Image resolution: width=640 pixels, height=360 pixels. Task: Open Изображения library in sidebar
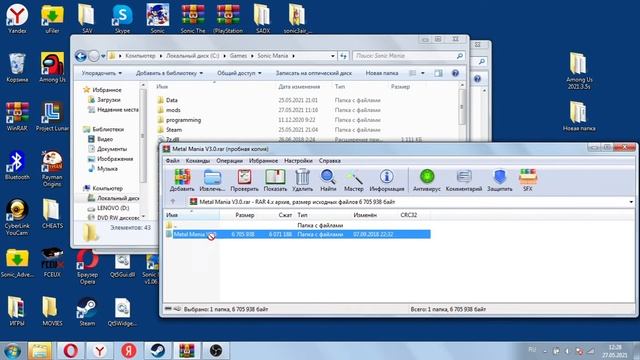(x=115, y=159)
